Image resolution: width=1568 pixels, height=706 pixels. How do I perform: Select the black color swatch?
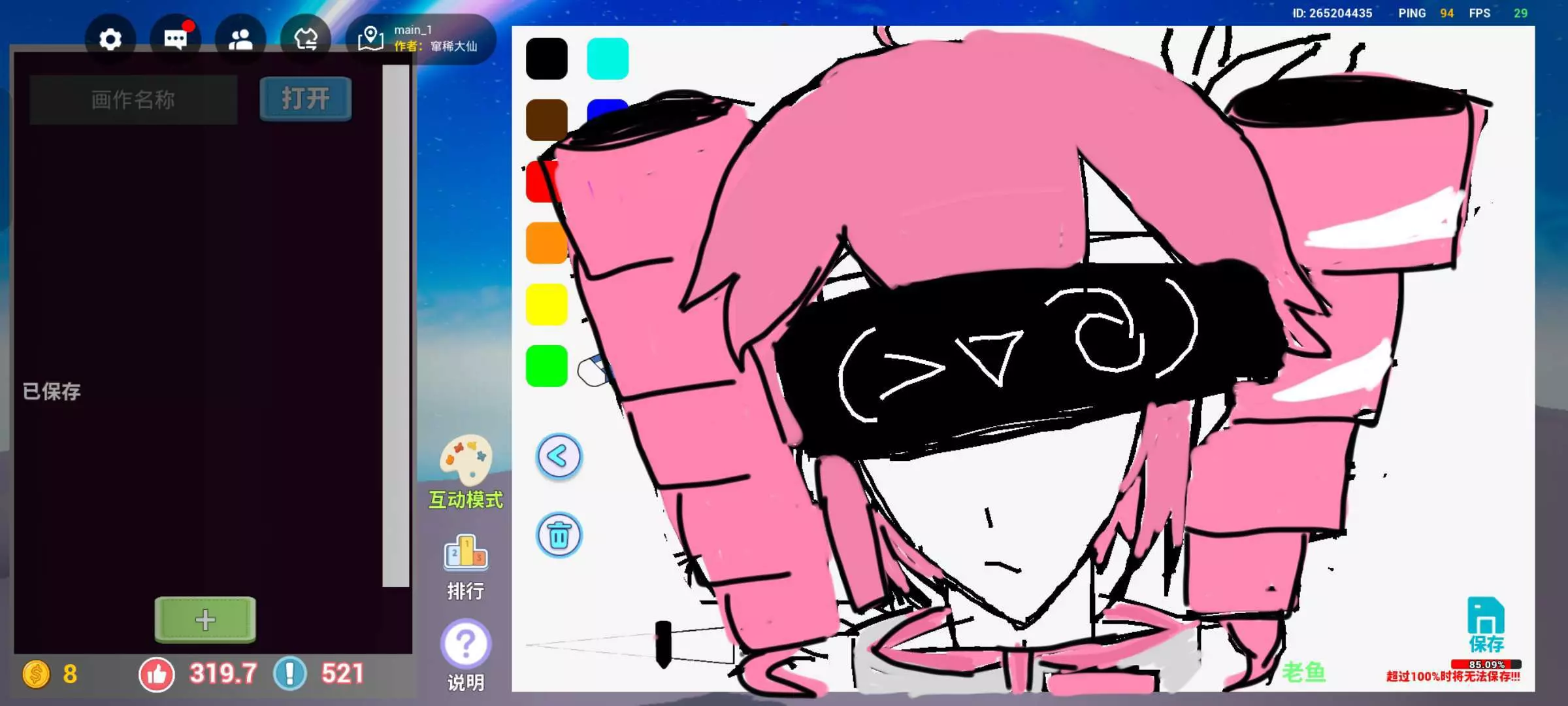point(547,59)
